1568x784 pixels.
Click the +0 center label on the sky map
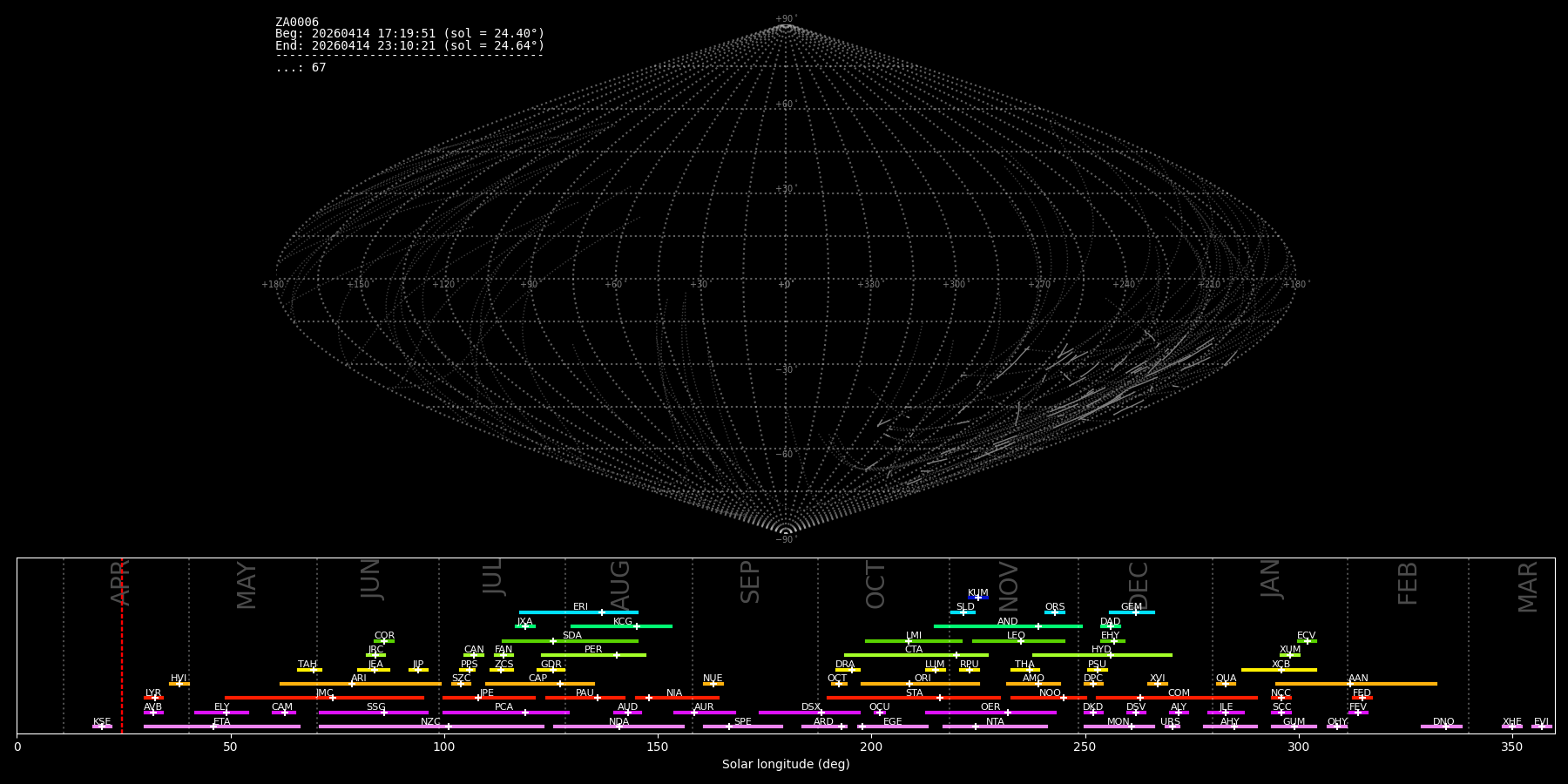tap(785, 285)
